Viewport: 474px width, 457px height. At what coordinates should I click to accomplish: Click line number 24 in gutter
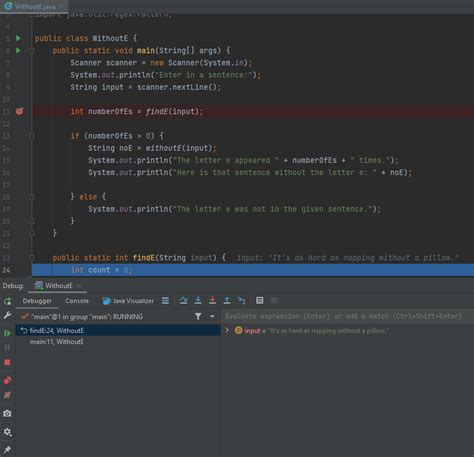[6, 270]
